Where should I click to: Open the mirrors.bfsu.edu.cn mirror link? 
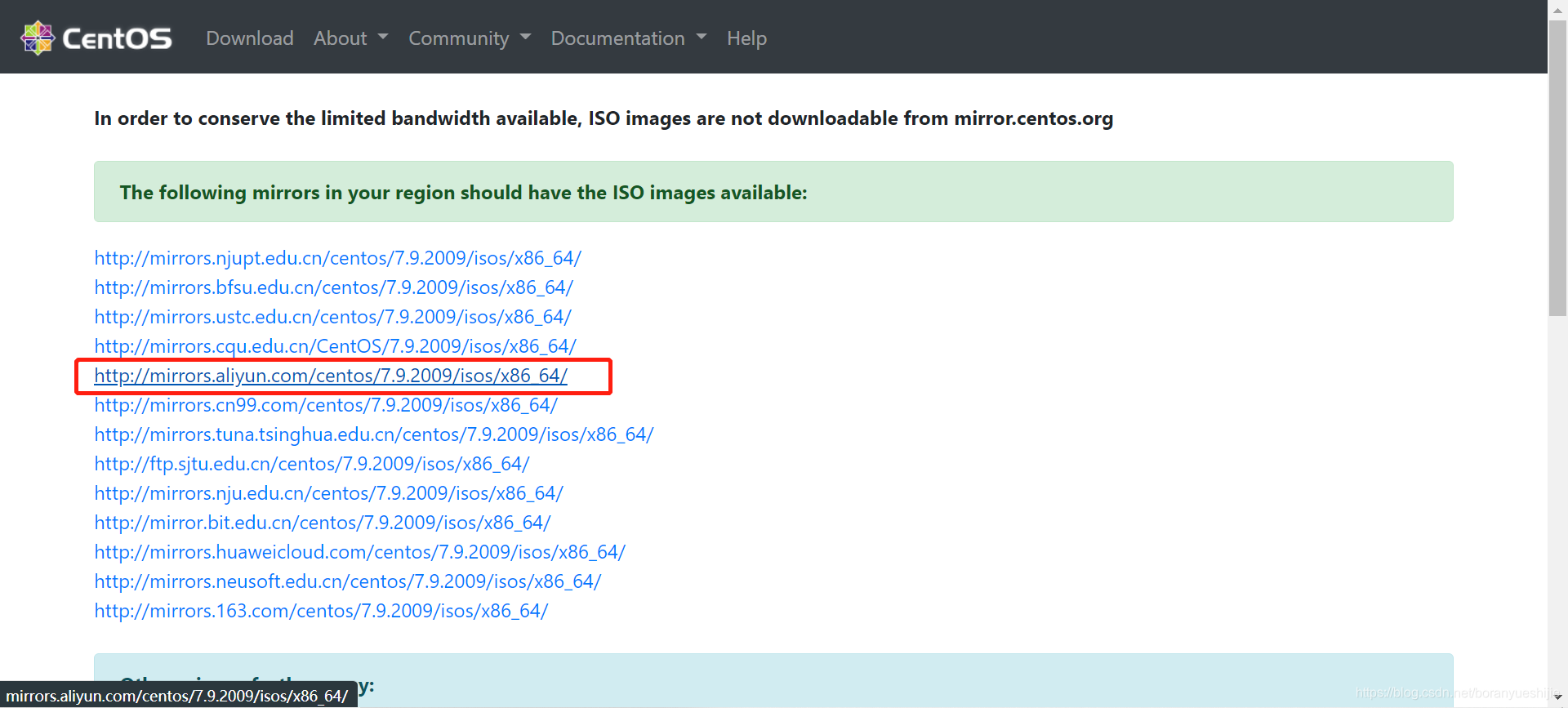click(333, 287)
